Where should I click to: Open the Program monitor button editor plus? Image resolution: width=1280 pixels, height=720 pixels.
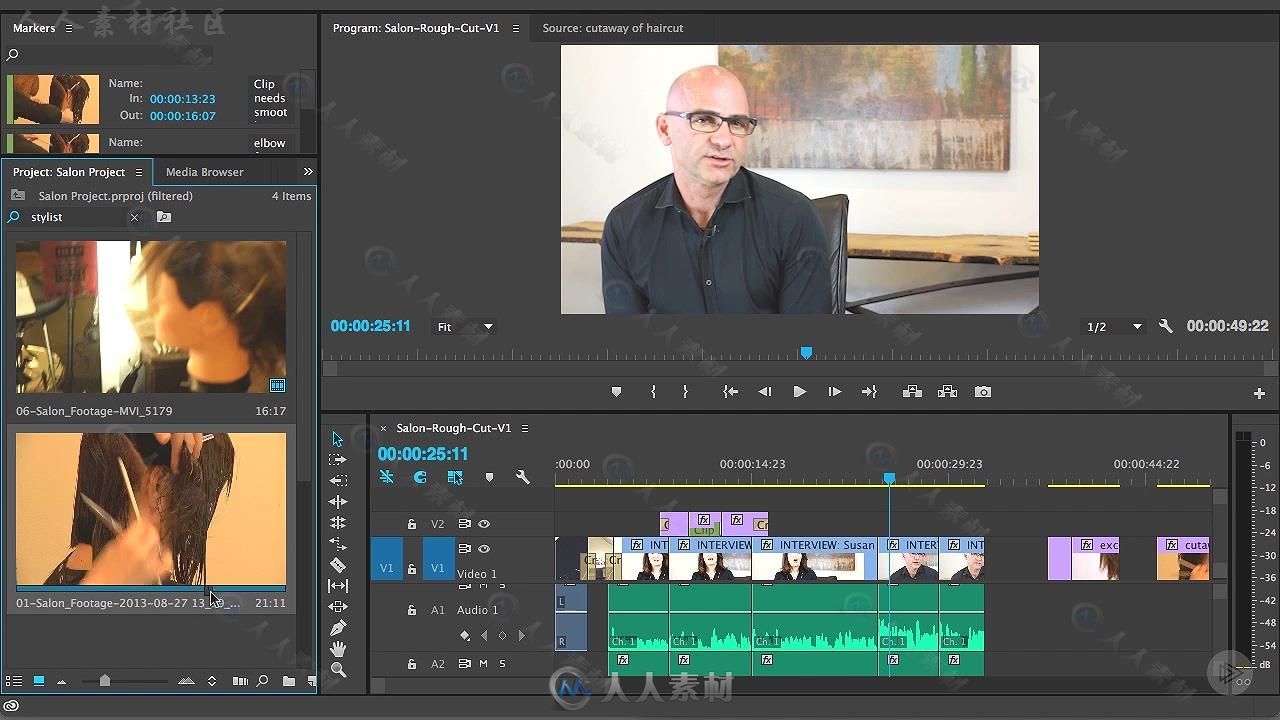pos(1259,394)
